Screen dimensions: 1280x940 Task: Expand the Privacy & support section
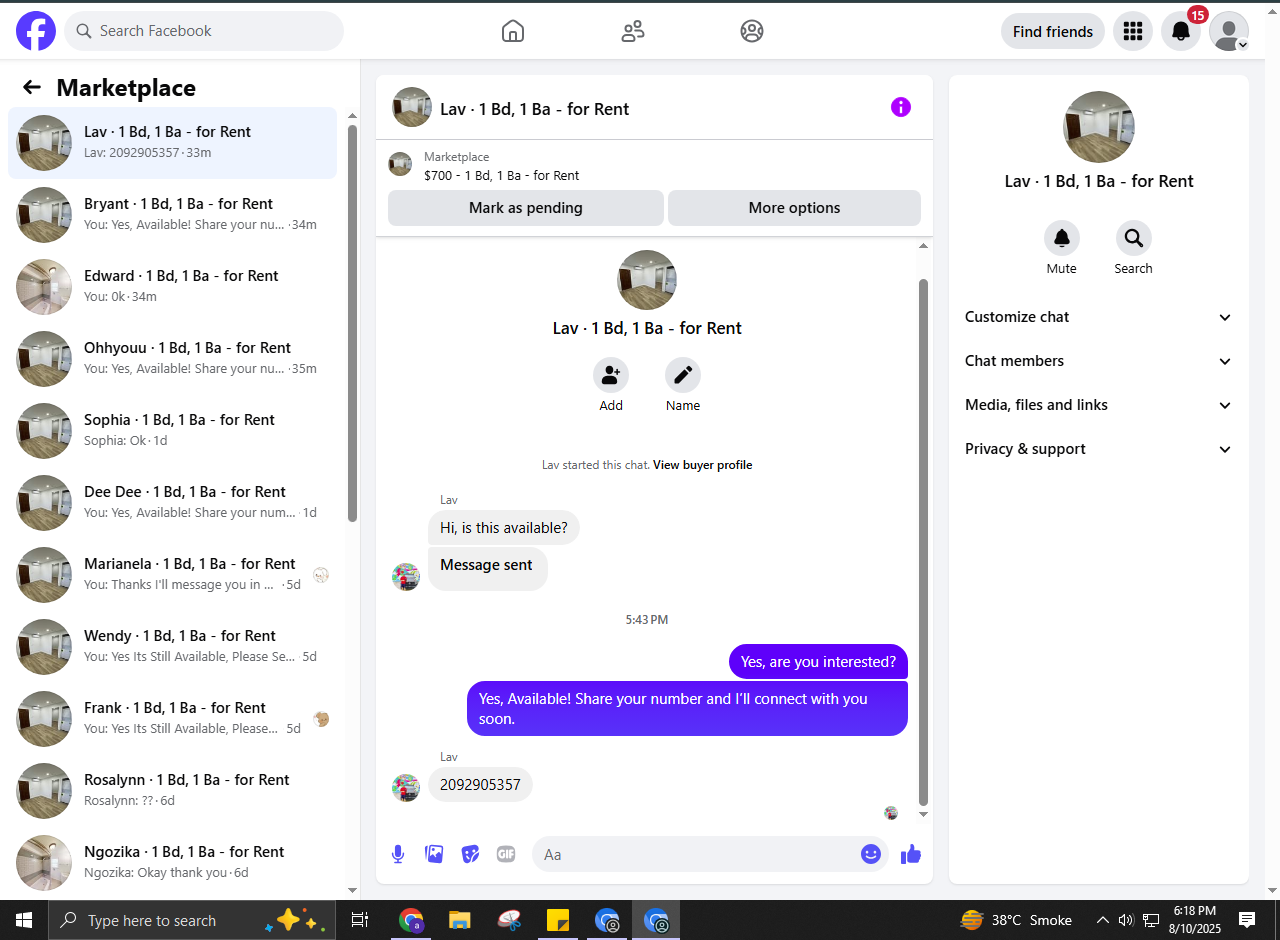coord(1099,449)
